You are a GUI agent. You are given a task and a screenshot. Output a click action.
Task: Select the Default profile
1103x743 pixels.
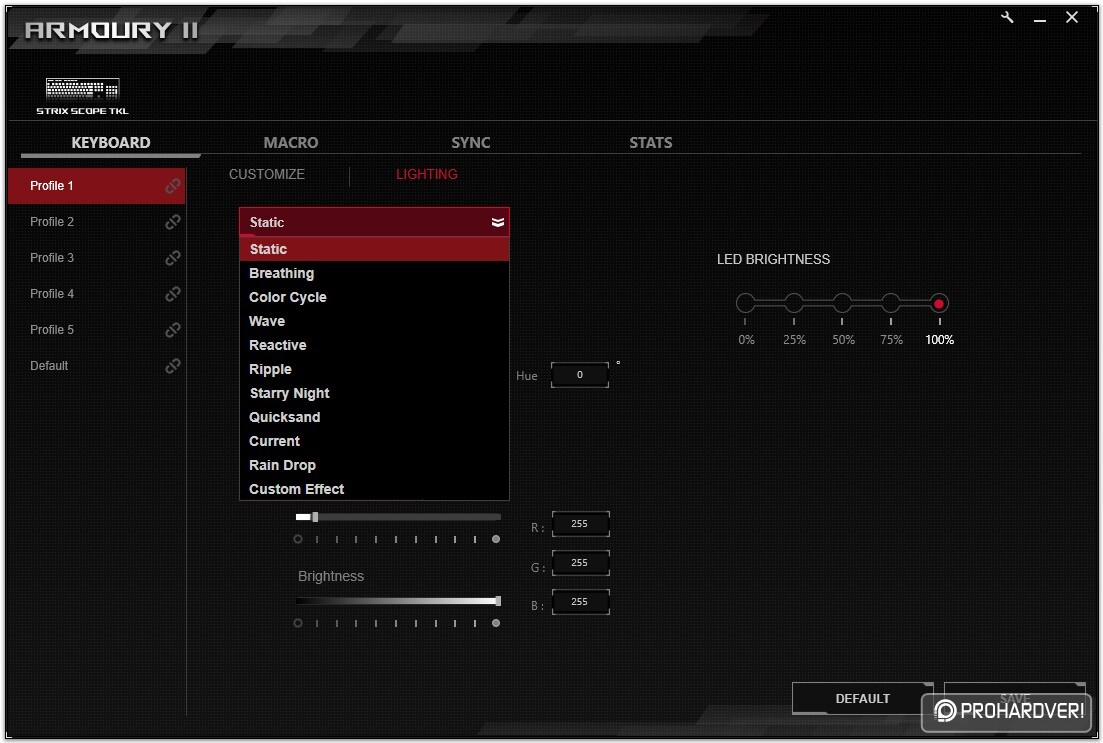point(96,365)
